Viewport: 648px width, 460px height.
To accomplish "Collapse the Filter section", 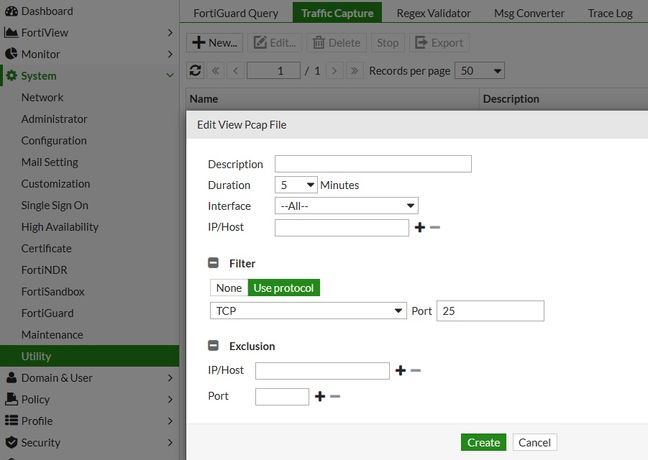I will click(213, 263).
